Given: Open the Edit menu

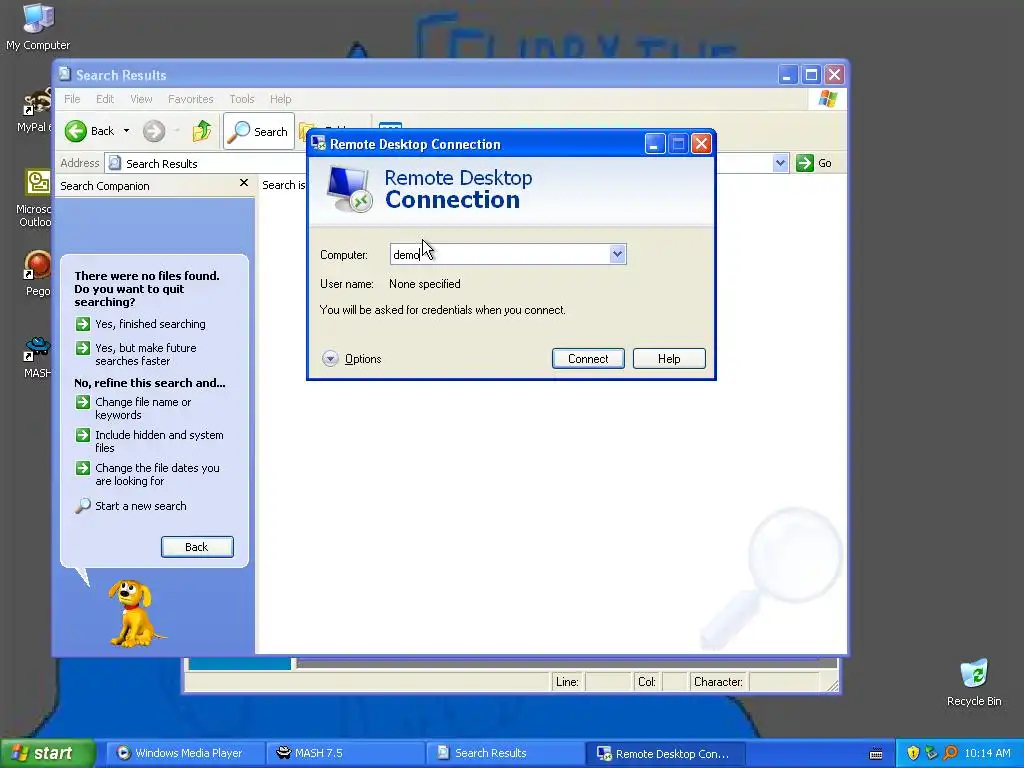Looking at the screenshot, I should coord(104,99).
